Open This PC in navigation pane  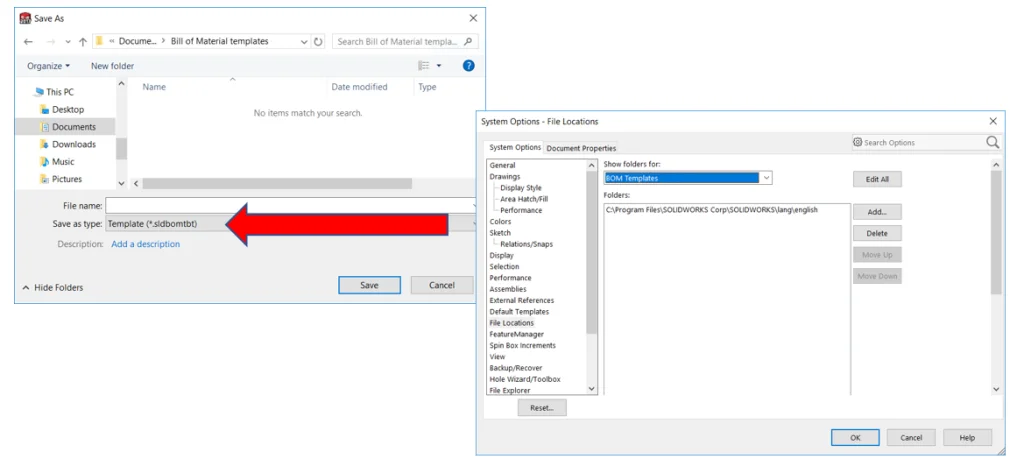(59, 92)
